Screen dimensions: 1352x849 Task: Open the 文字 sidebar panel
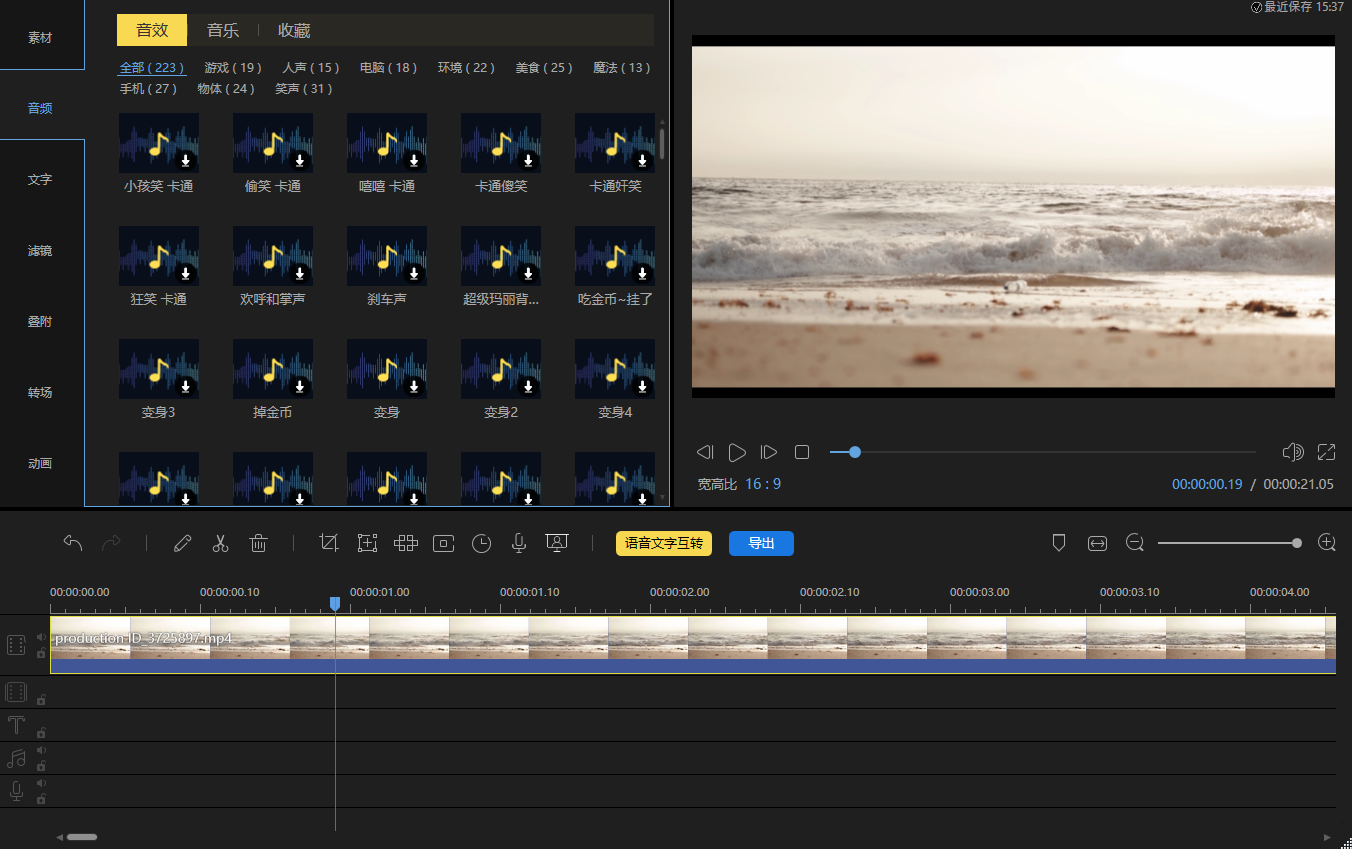[40, 180]
